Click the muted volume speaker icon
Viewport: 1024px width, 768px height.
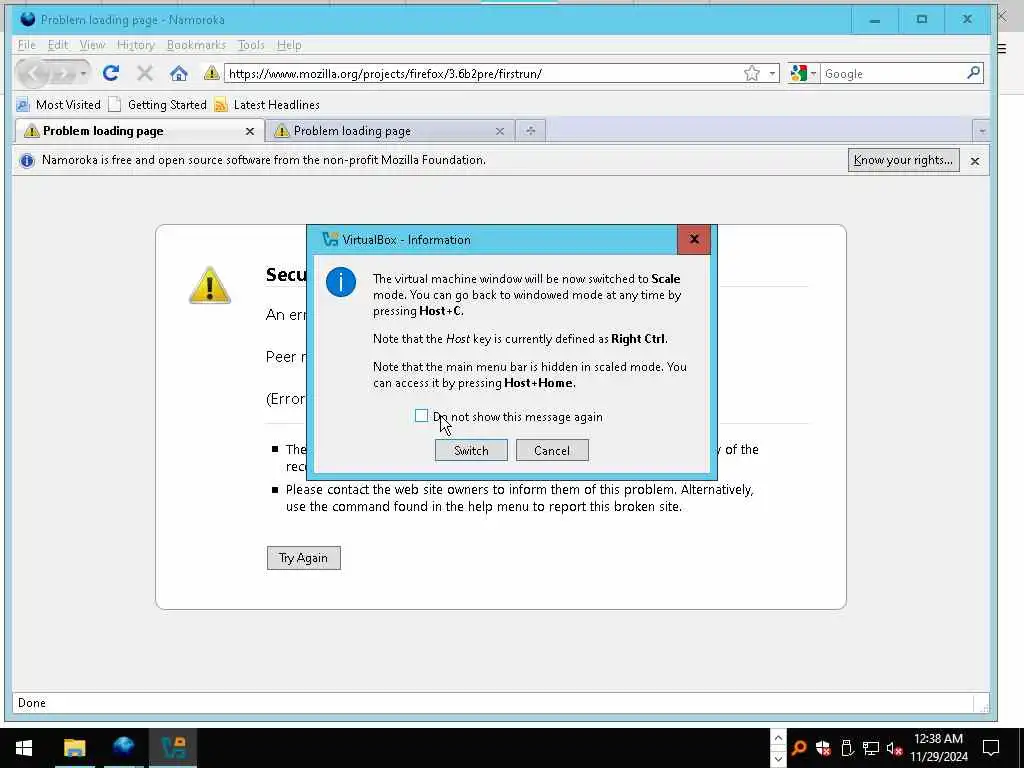coord(894,748)
